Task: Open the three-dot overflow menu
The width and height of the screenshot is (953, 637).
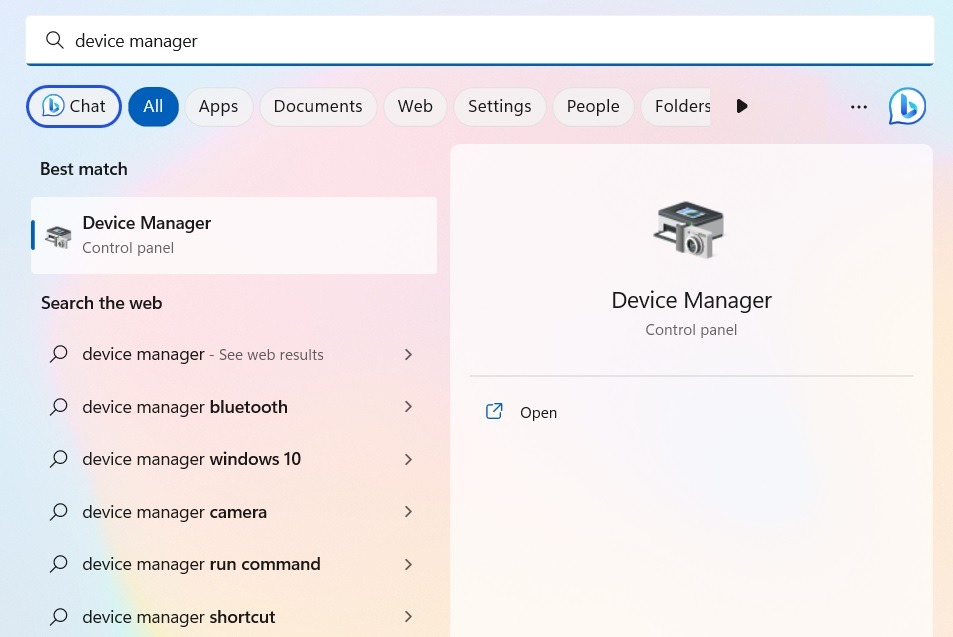Action: (x=858, y=106)
